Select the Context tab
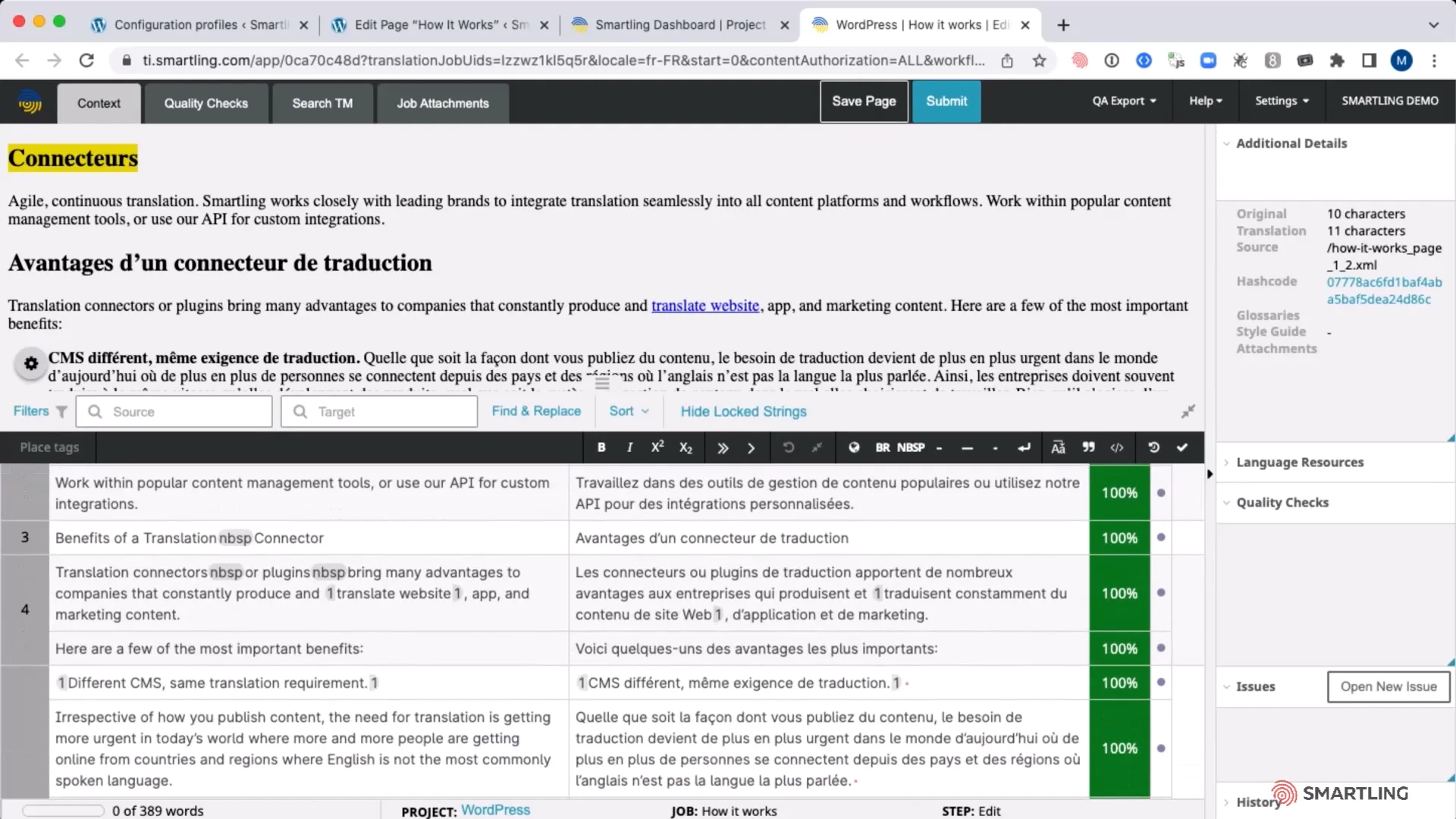Screen dimensions: 1456x819 tap(99, 103)
